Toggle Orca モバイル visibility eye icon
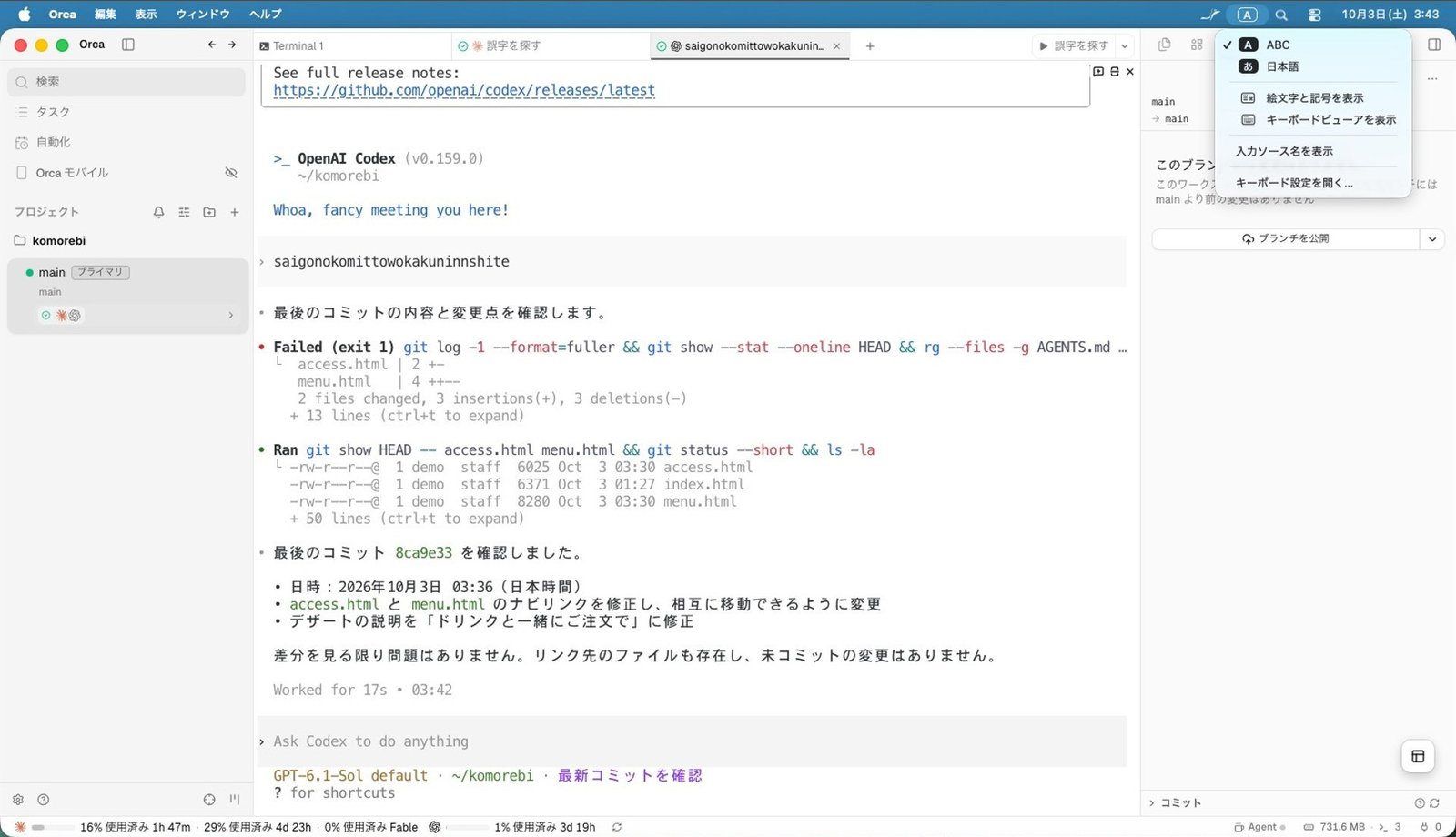This screenshot has height=837, width=1456. 231,173
